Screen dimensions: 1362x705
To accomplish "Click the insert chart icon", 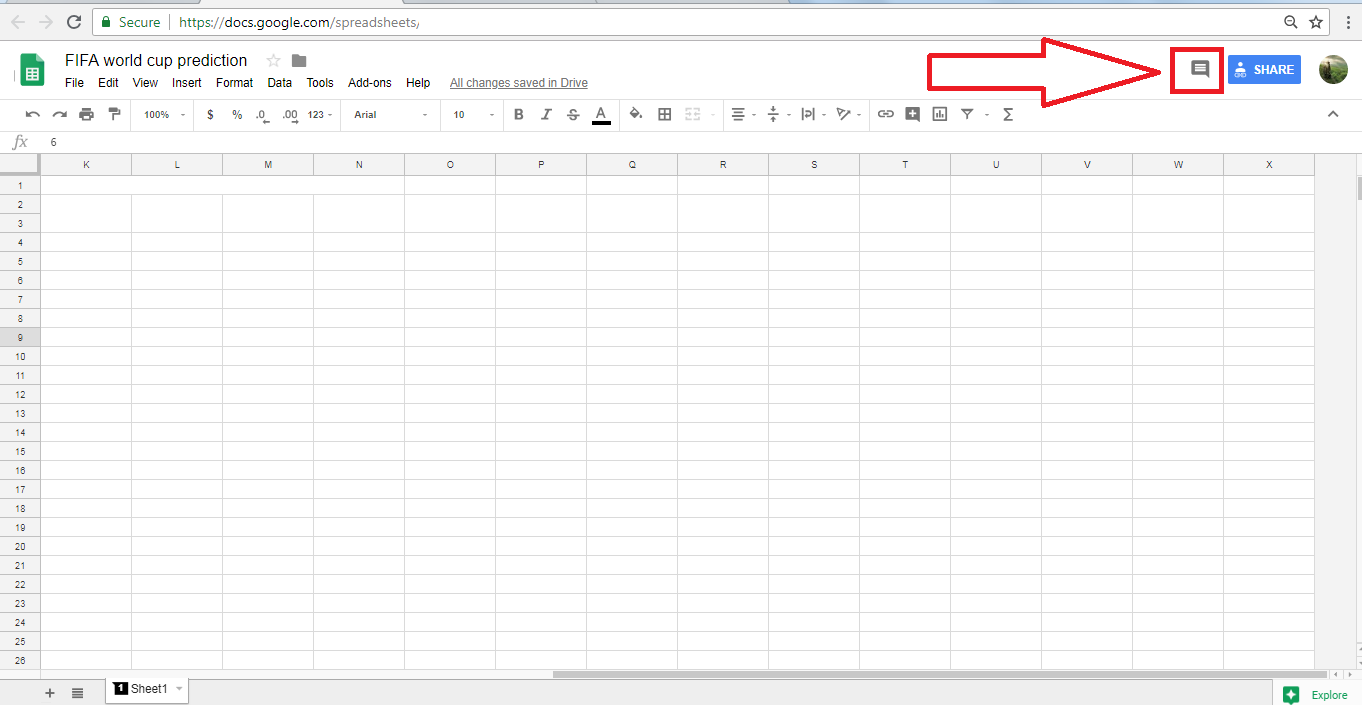I will click(939, 115).
